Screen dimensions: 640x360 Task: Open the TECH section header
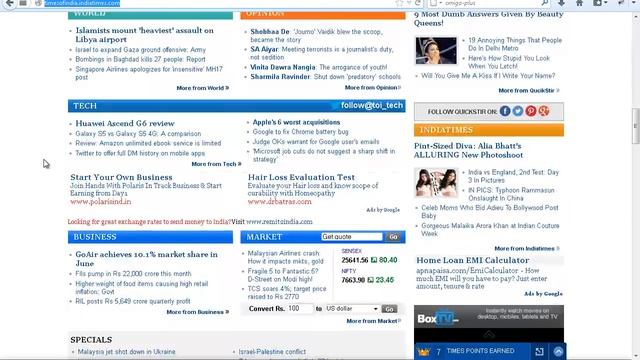coord(85,106)
